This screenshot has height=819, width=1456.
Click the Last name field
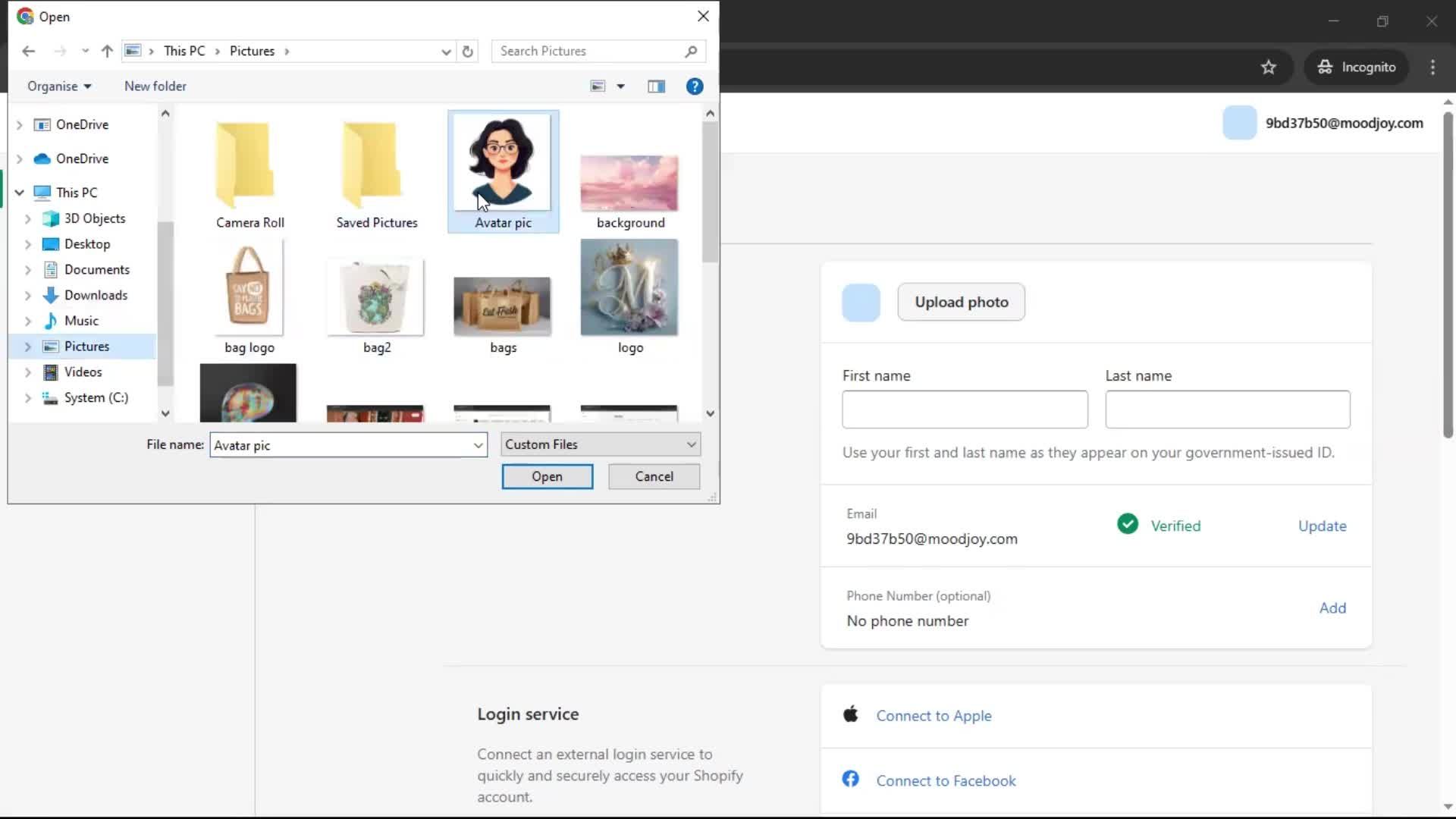pos(1228,409)
